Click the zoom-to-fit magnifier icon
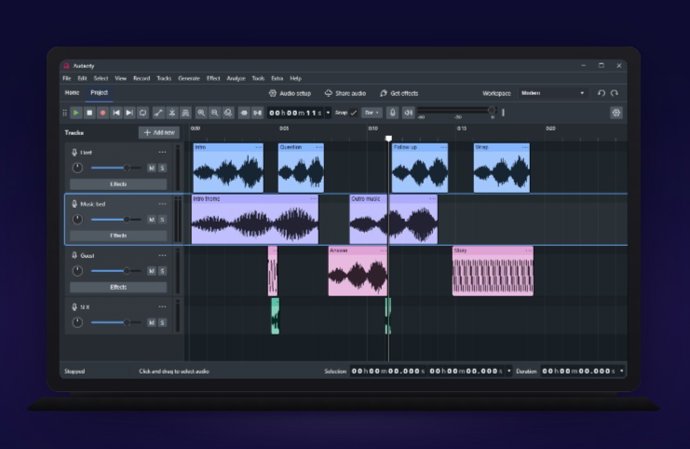The width and height of the screenshot is (690, 449). [x=228, y=113]
